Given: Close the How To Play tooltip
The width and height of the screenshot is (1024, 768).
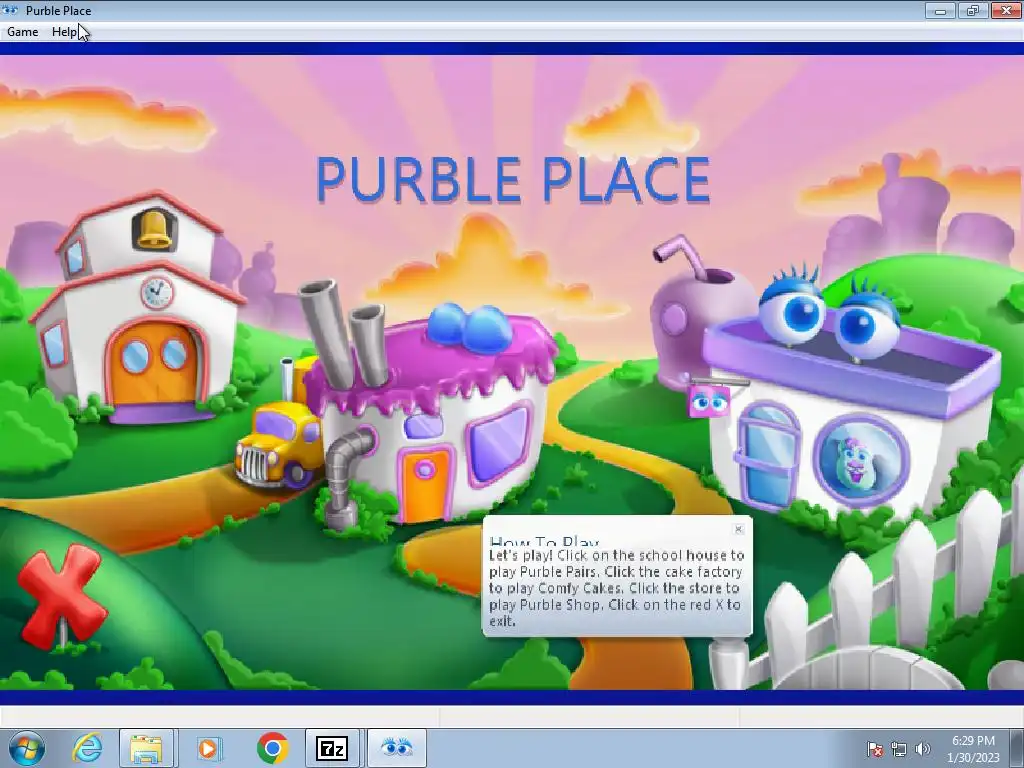Looking at the screenshot, I should pos(739,529).
